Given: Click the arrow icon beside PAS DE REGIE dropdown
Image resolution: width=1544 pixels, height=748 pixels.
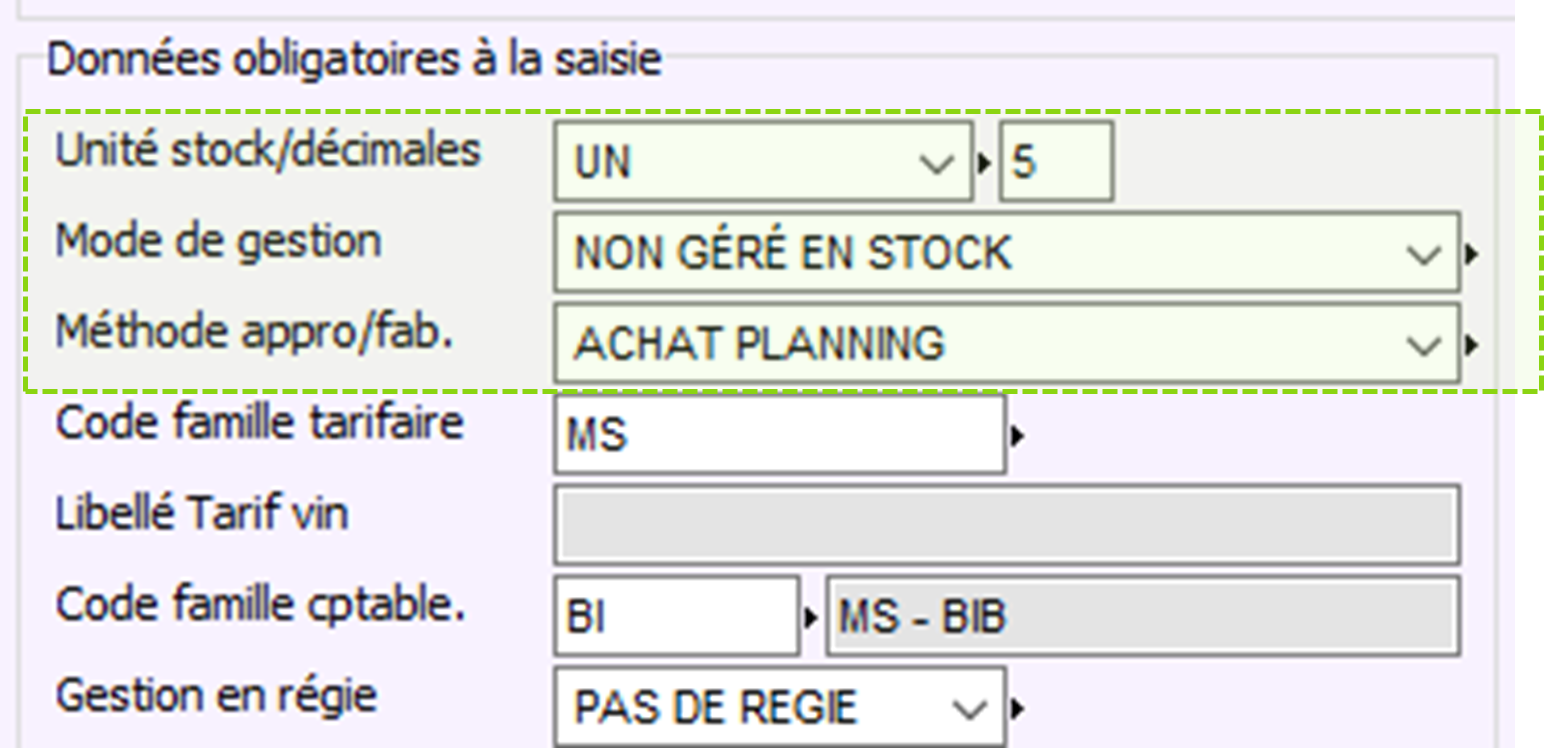Looking at the screenshot, I should click(x=1017, y=709).
